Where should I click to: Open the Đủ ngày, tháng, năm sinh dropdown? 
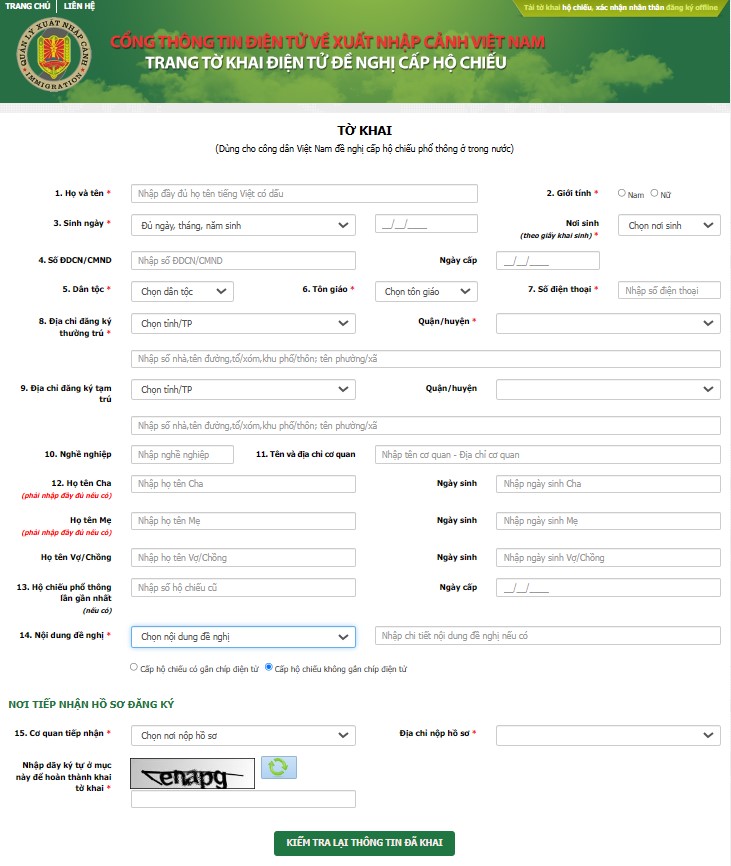coord(243,225)
